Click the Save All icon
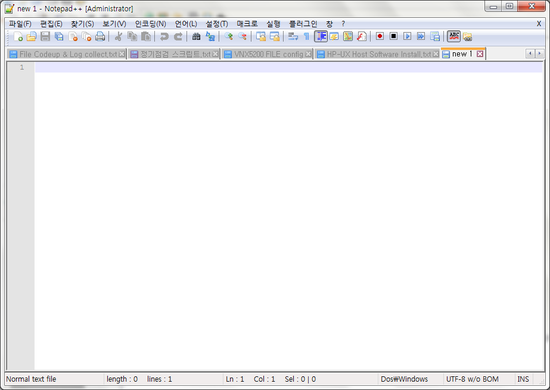 coord(59,36)
